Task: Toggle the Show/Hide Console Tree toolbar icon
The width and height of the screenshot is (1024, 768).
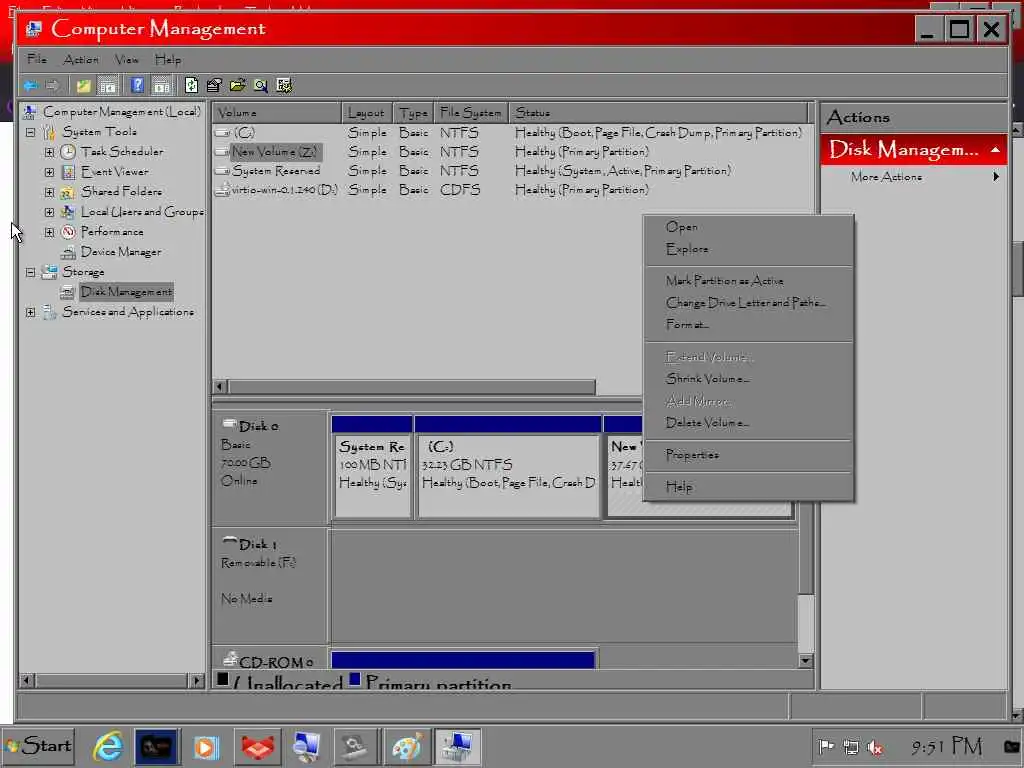Action: point(108,86)
